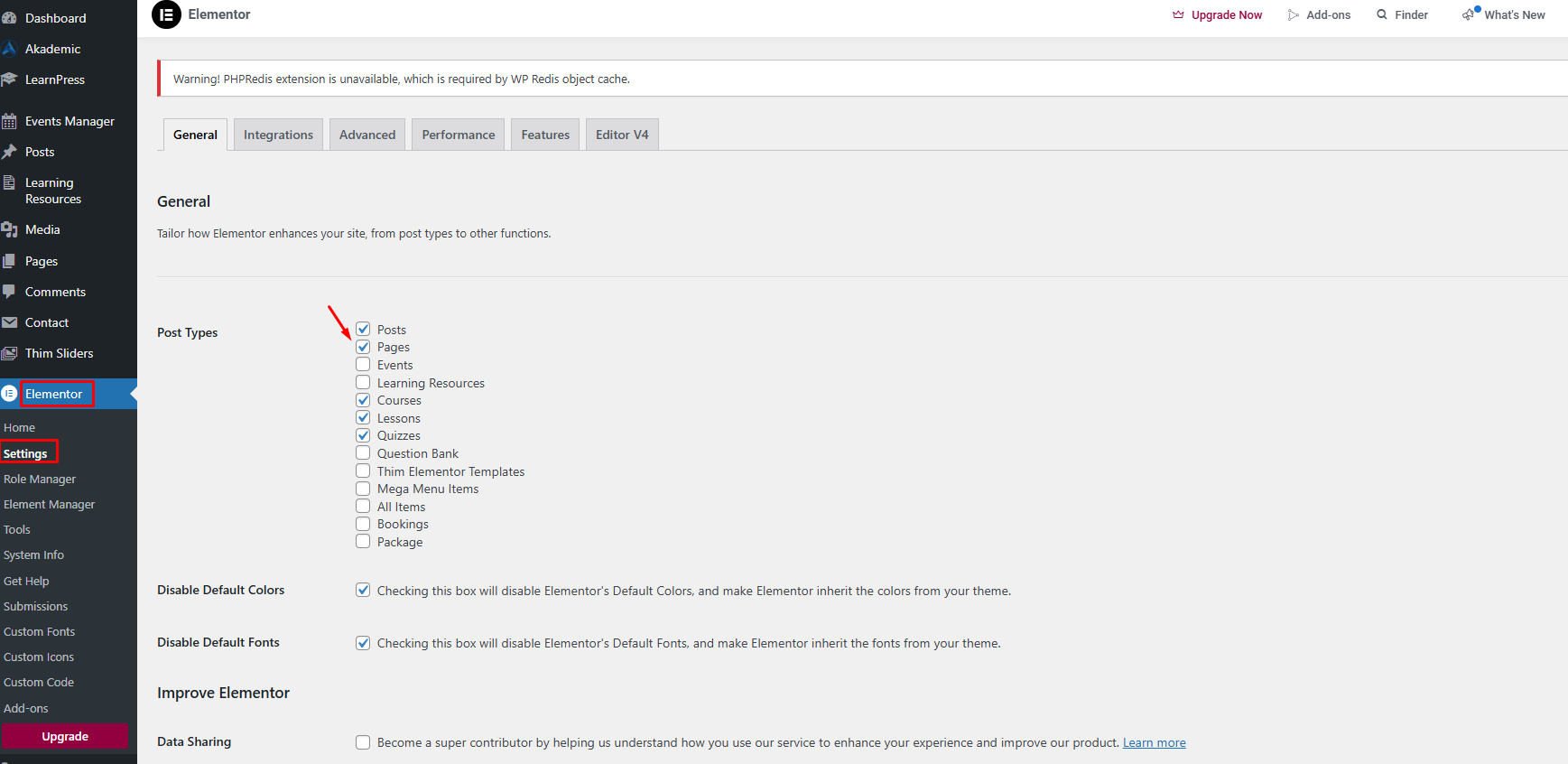Click the Finder search icon
Image resolution: width=1568 pixels, height=764 pixels.
1381,14
